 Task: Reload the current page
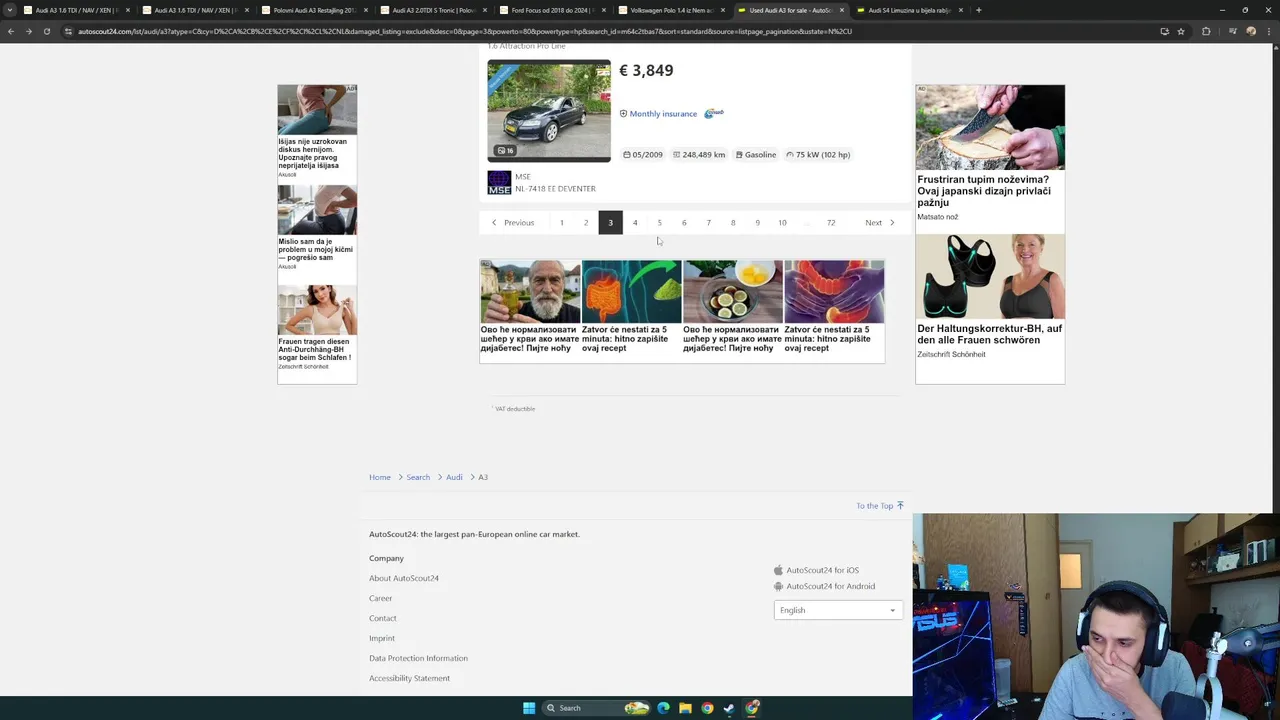click(x=46, y=31)
